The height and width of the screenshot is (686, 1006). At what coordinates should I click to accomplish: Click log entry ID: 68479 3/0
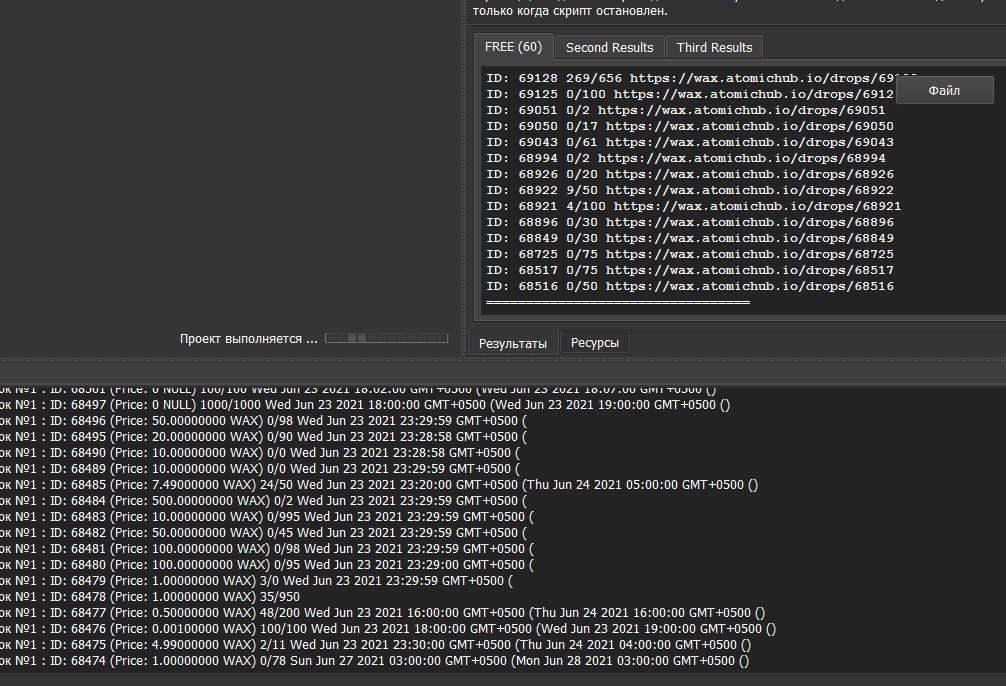coord(257,581)
